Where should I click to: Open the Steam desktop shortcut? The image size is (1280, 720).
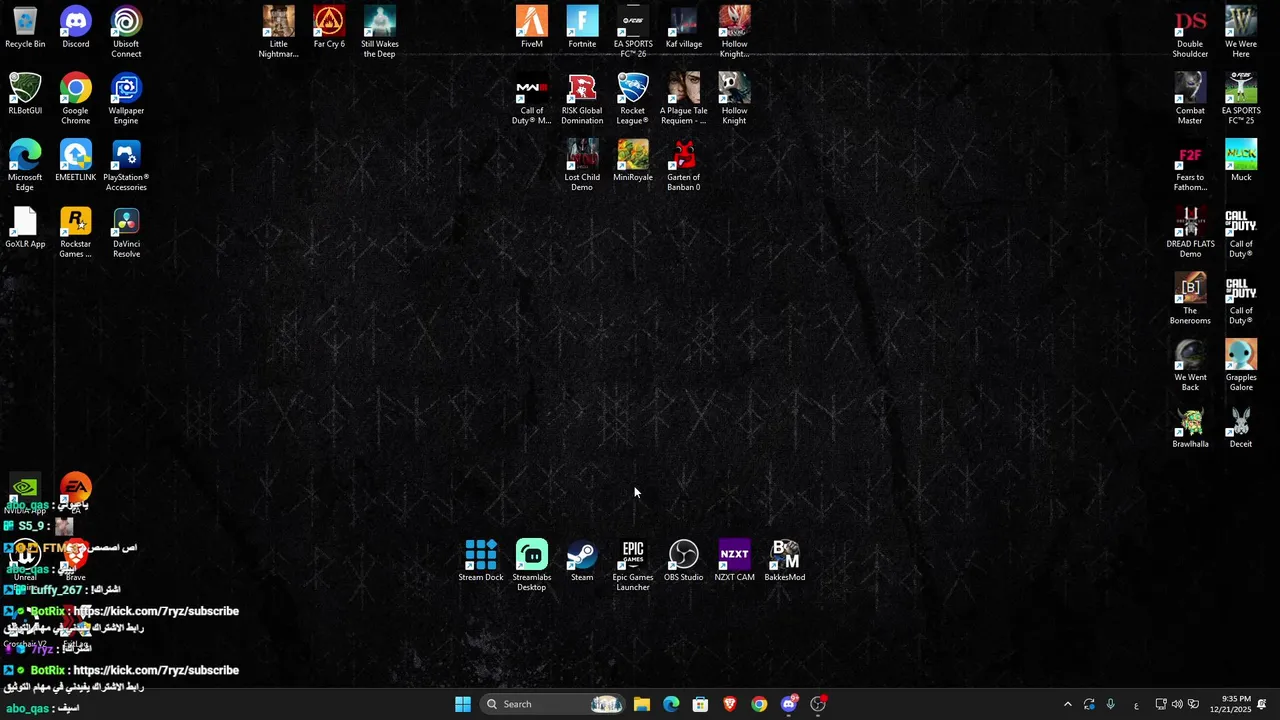pyautogui.click(x=582, y=561)
